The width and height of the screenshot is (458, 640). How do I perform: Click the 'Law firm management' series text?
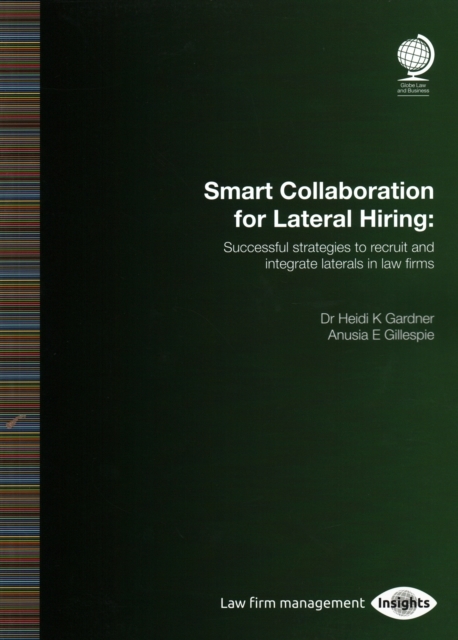coord(292,603)
